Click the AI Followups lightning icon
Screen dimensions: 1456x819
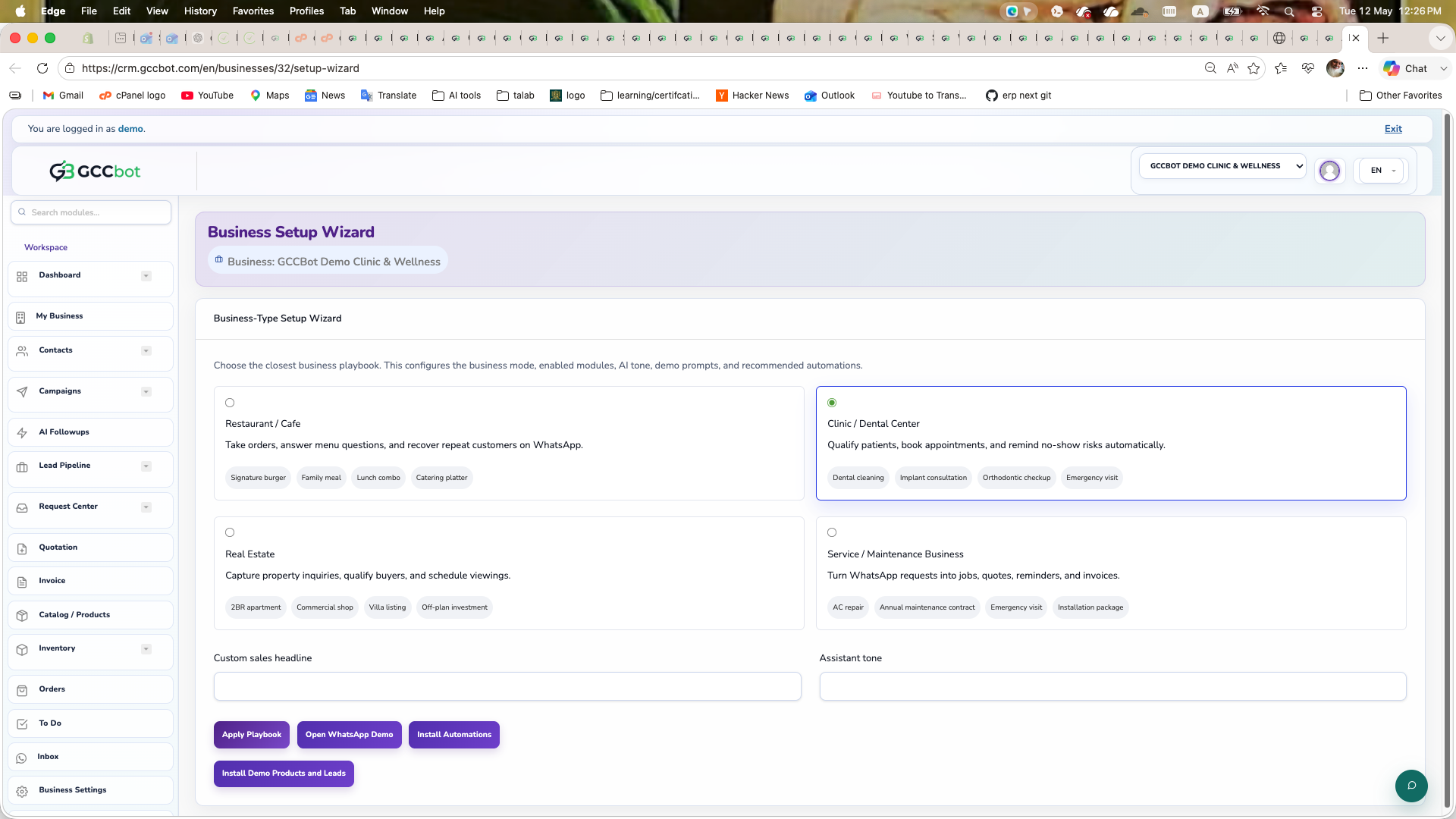(22, 433)
